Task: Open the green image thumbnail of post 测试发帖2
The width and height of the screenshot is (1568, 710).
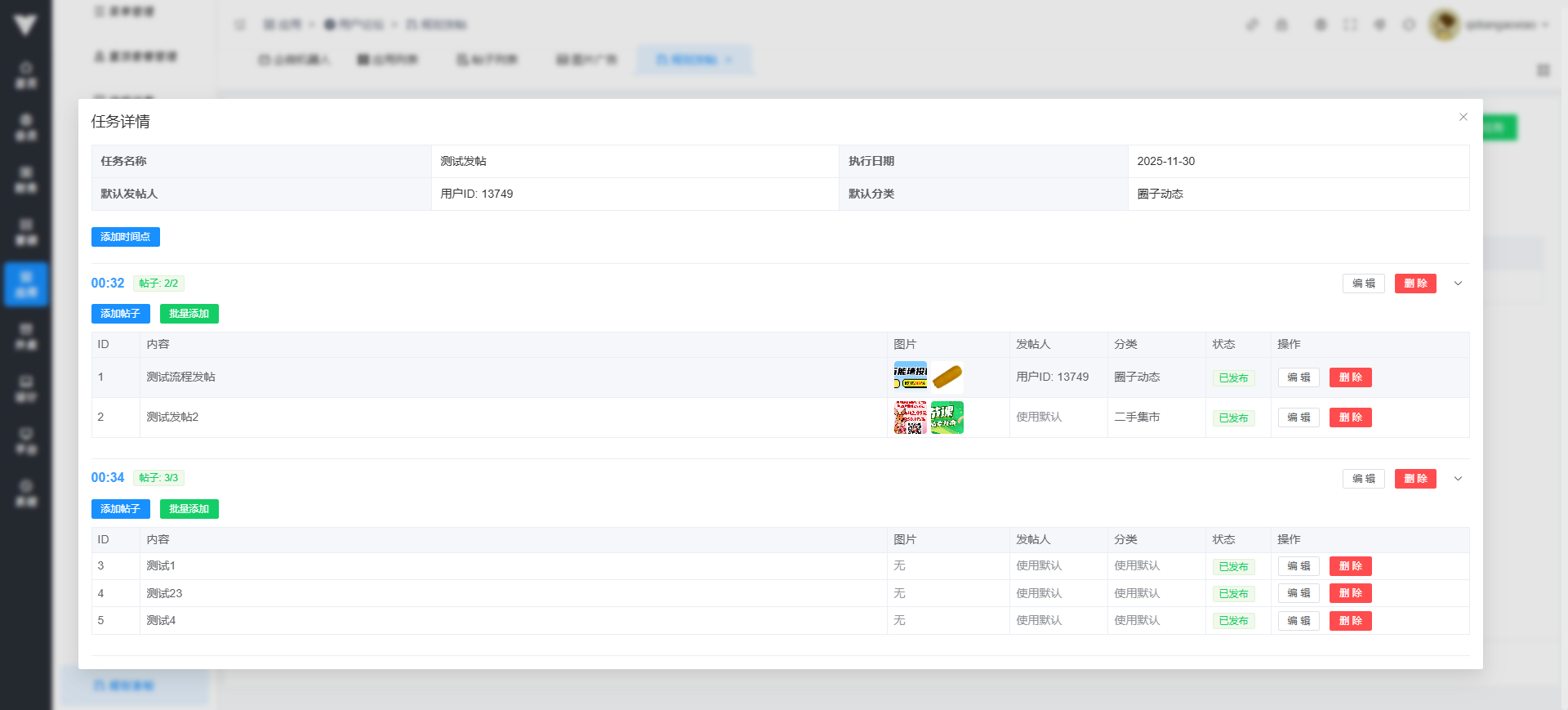Action: tap(947, 418)
